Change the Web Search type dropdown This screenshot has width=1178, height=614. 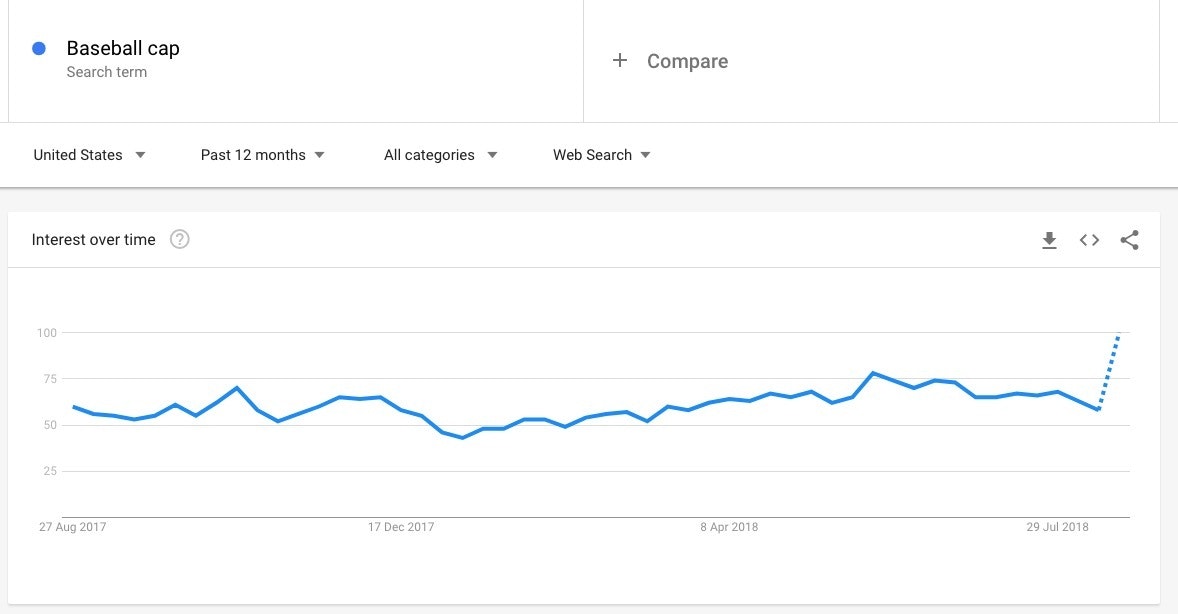coord(601,155)
